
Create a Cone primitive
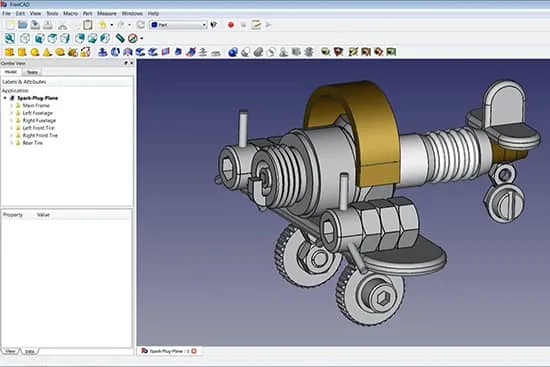coord(47,52)
